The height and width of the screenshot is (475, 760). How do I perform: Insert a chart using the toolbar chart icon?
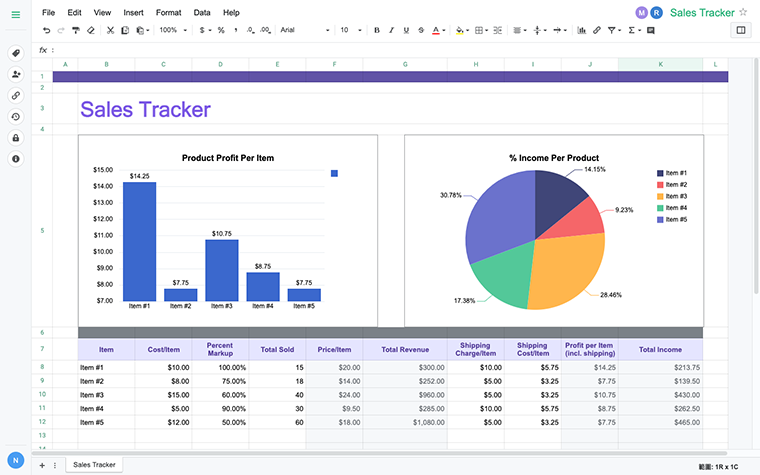[x=582, y=31]
